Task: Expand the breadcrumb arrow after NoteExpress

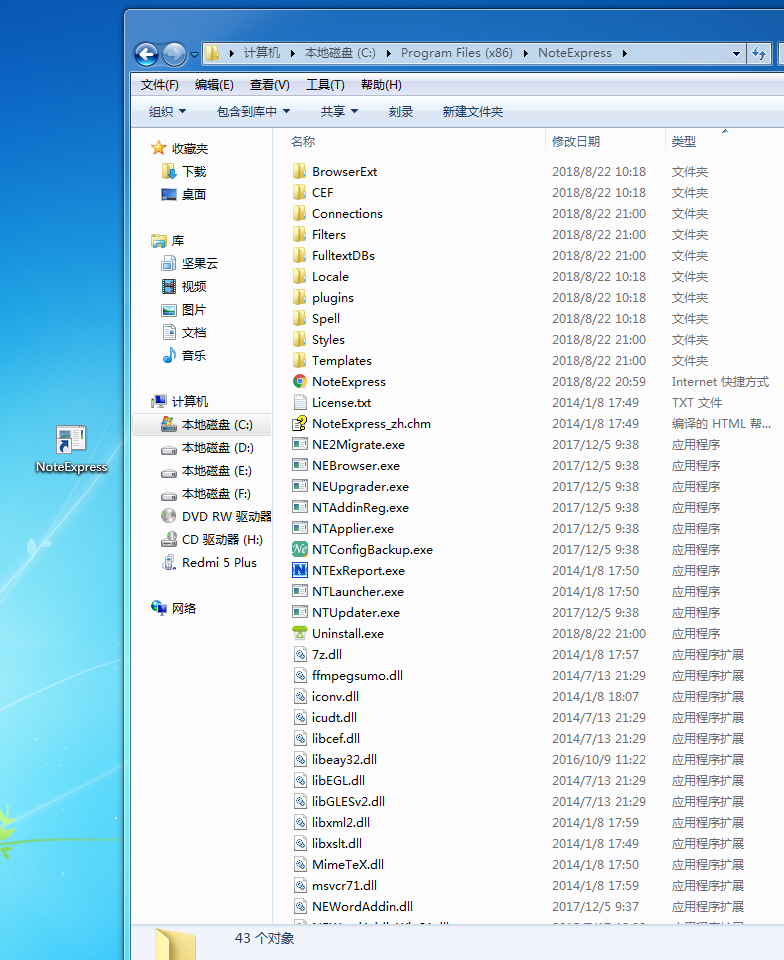Action: pyautogui.click(x=624, y=53)
